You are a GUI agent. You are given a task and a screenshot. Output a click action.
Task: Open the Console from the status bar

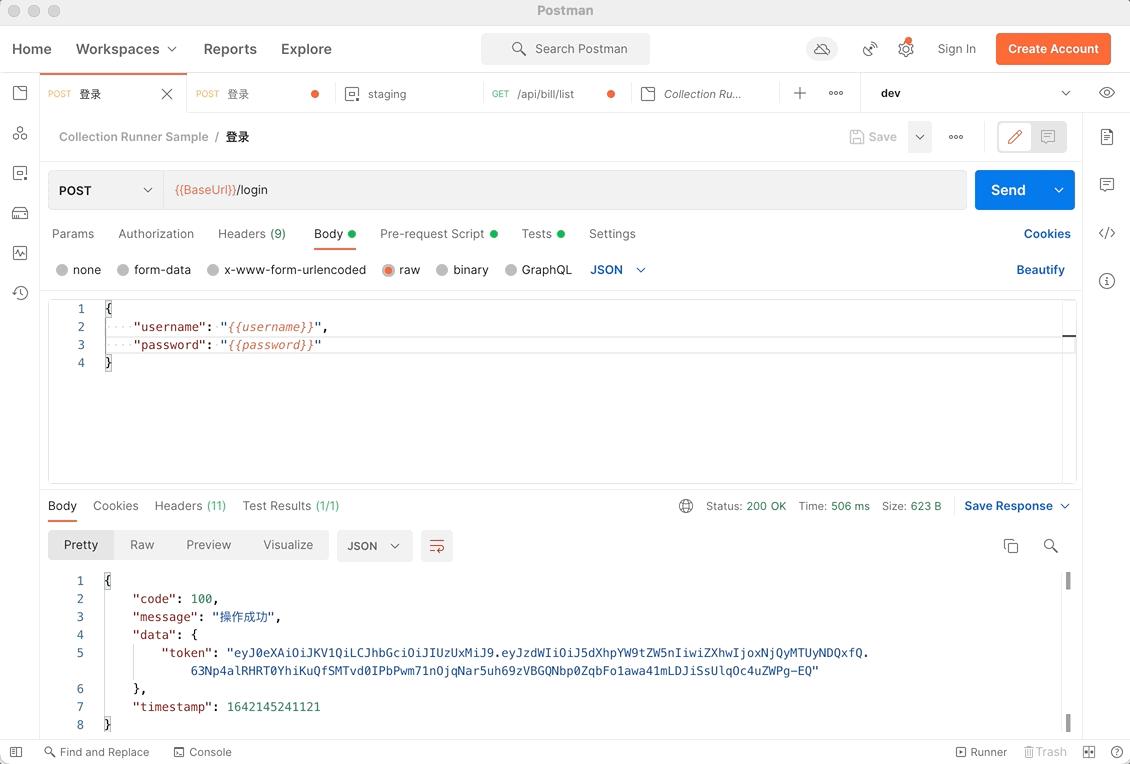tap(203, 751)
